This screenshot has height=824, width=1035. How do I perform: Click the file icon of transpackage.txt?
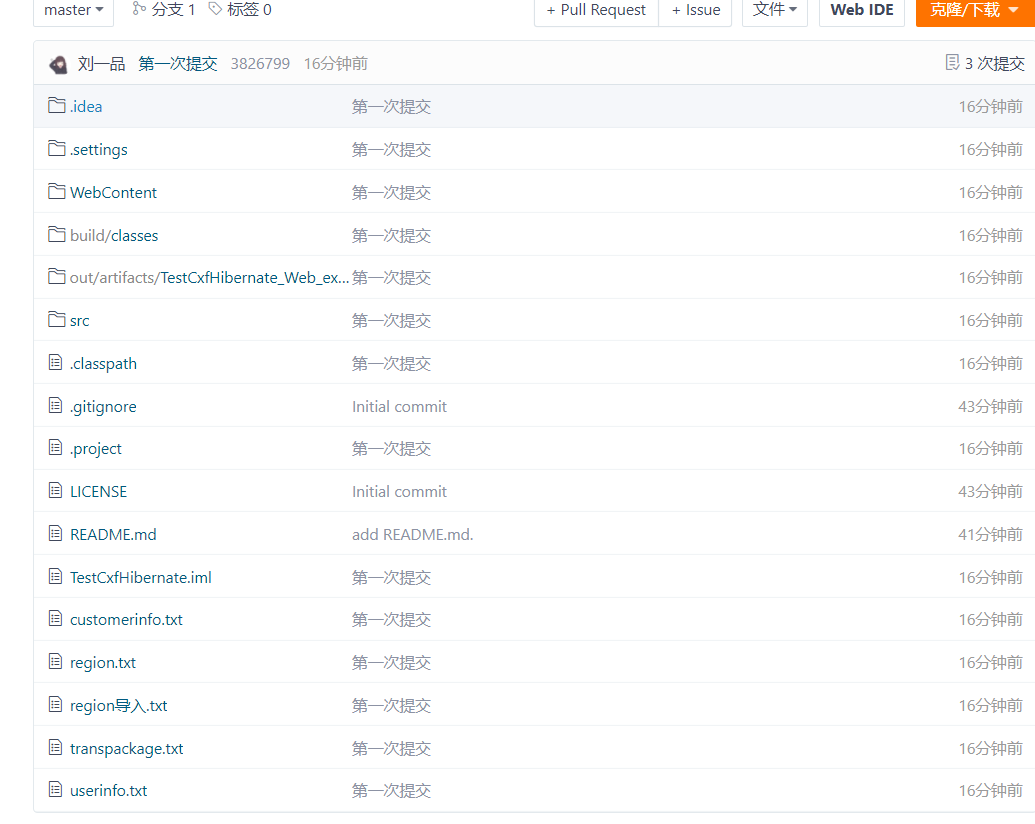point(55,747)
